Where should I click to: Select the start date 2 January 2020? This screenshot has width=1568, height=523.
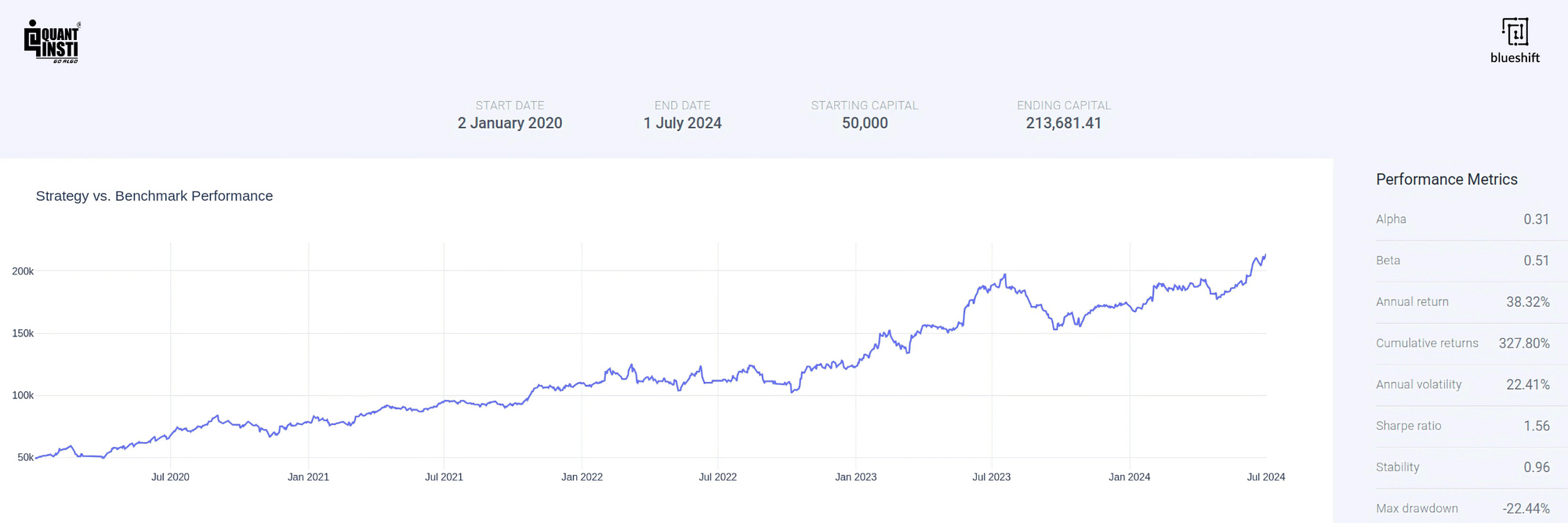coord(510,123)
